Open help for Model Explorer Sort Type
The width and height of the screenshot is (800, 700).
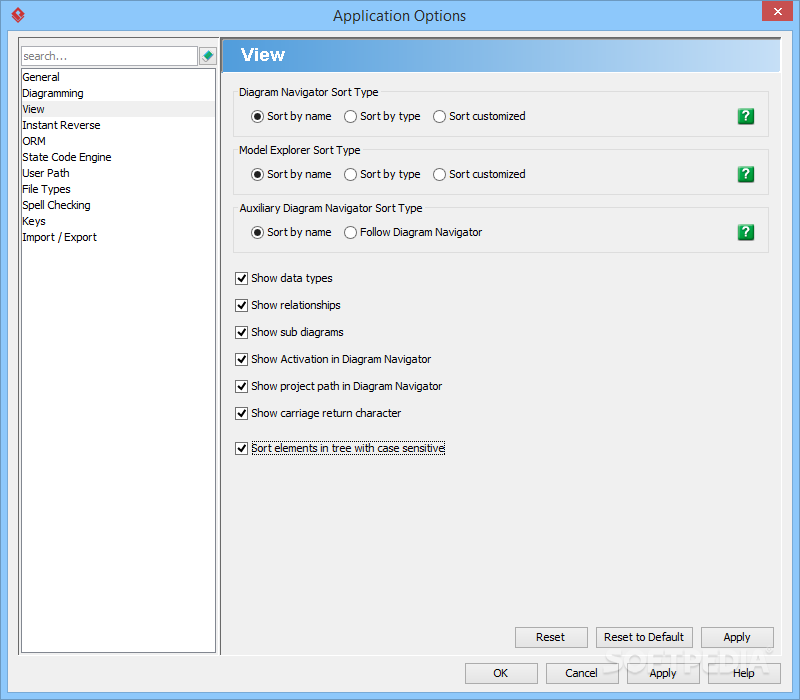point(745,174)
